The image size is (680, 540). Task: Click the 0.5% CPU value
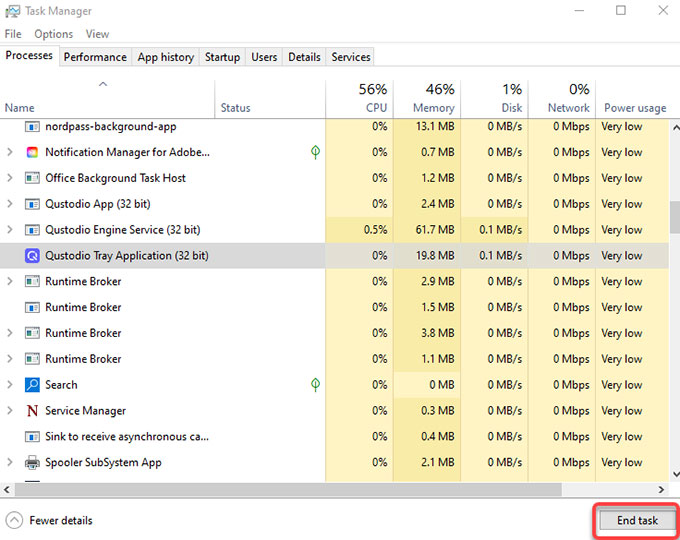click(x=376, y=230)
